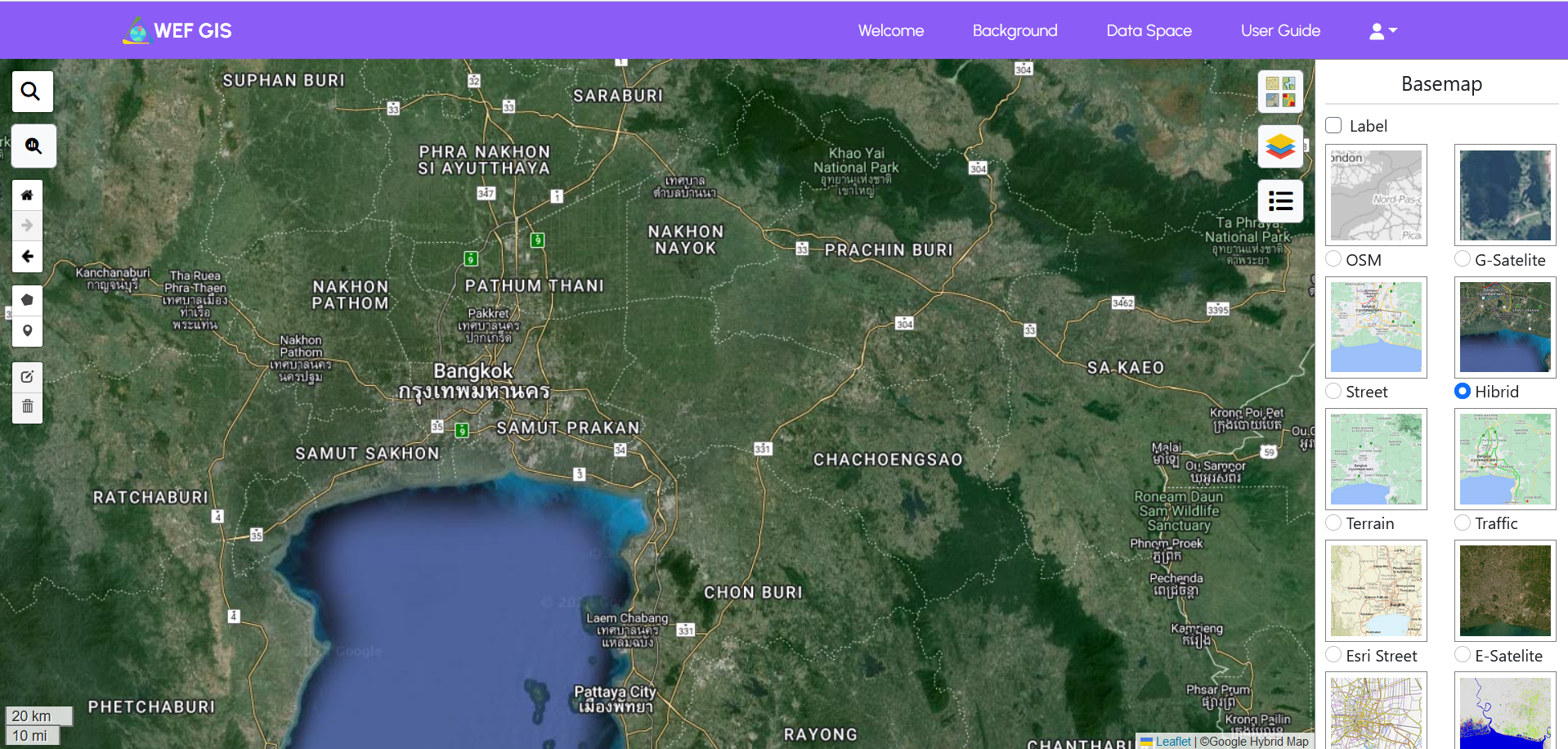1568x749 pixels.
Task: Open the legend list button
Action: [x=1279, y=201]
